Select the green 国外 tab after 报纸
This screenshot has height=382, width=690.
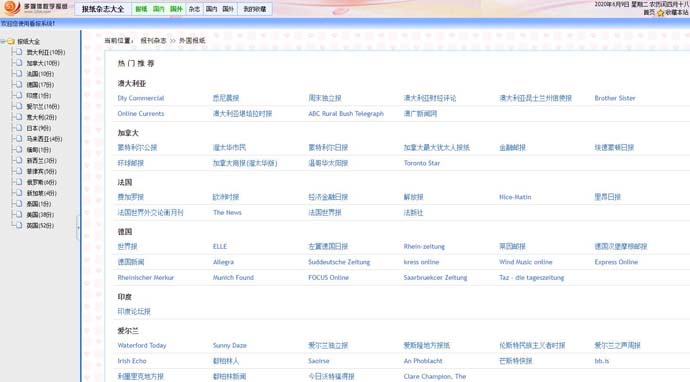click(176, 9)
